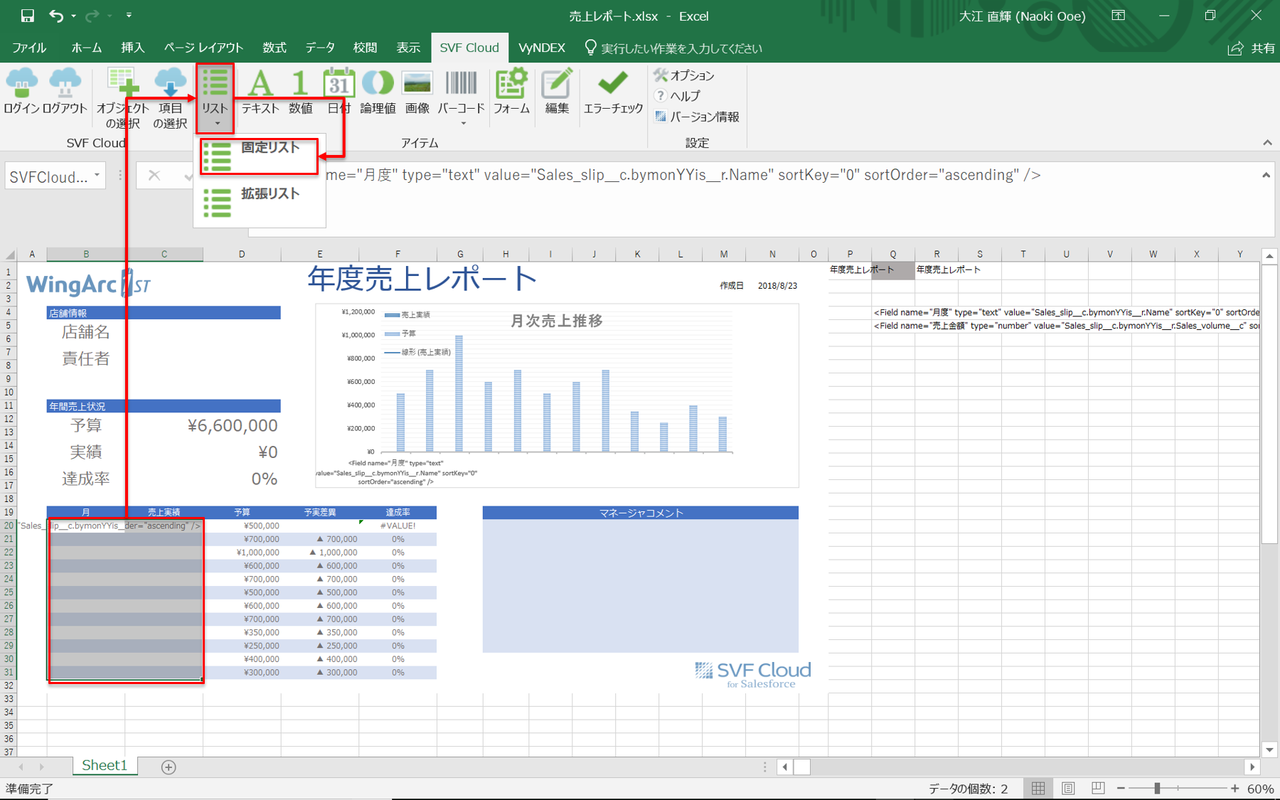Image resolution: width=1280 pixels, height=800 pixels.
Task: Zoom in with plus button
Action: point(1234,789)
